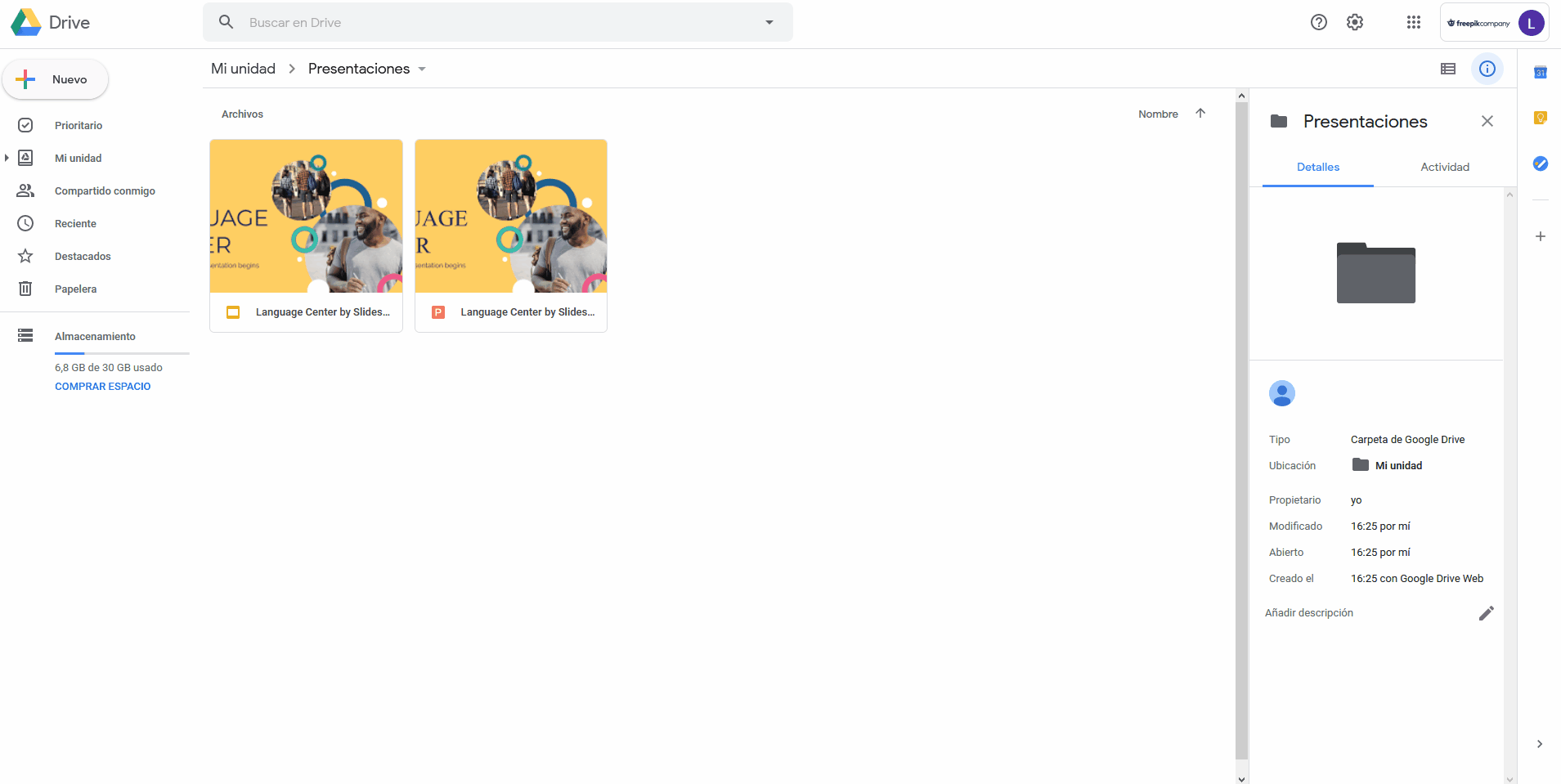Open Google Calendar side panel

(x=1541, y=73)
